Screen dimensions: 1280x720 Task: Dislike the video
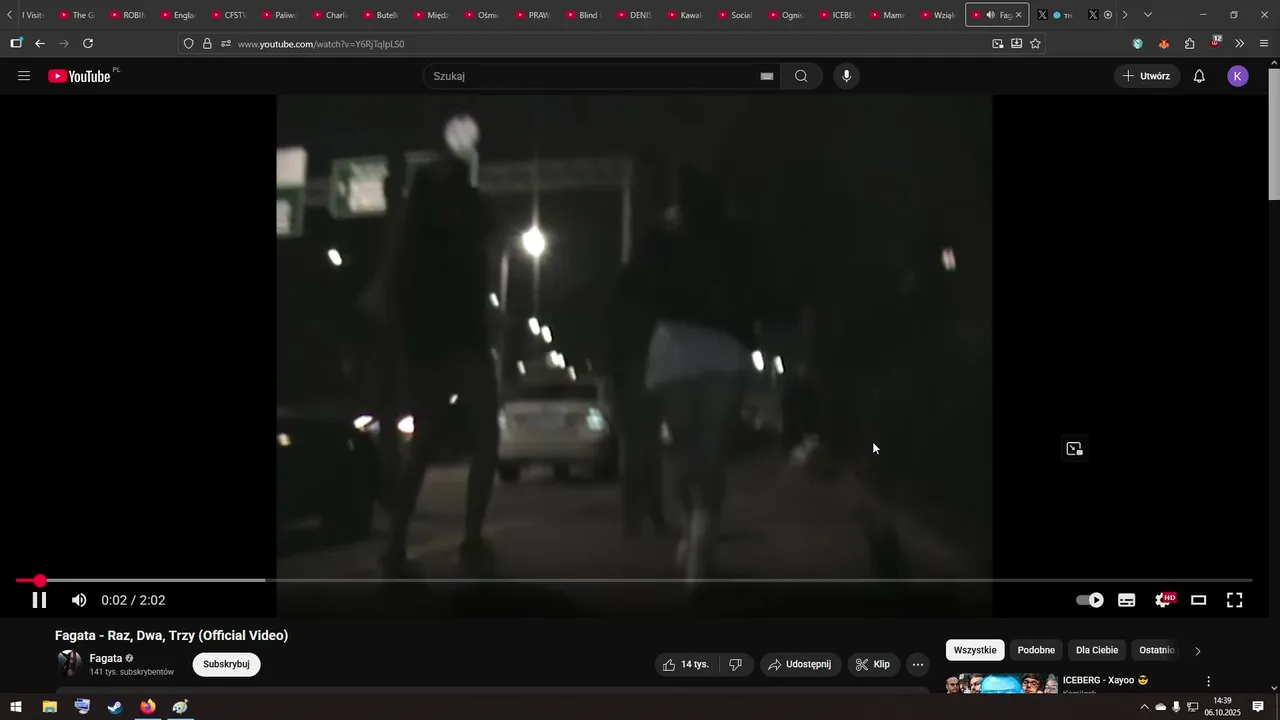pyautogui.click(x=735, y=664)
